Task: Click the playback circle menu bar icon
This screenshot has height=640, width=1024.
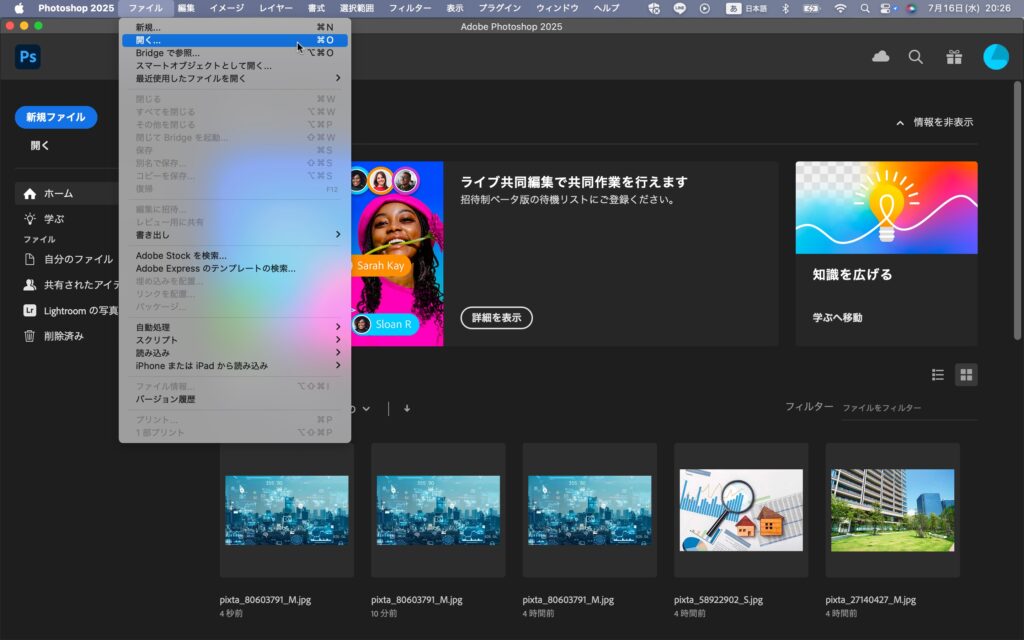Action: point(705,8)
